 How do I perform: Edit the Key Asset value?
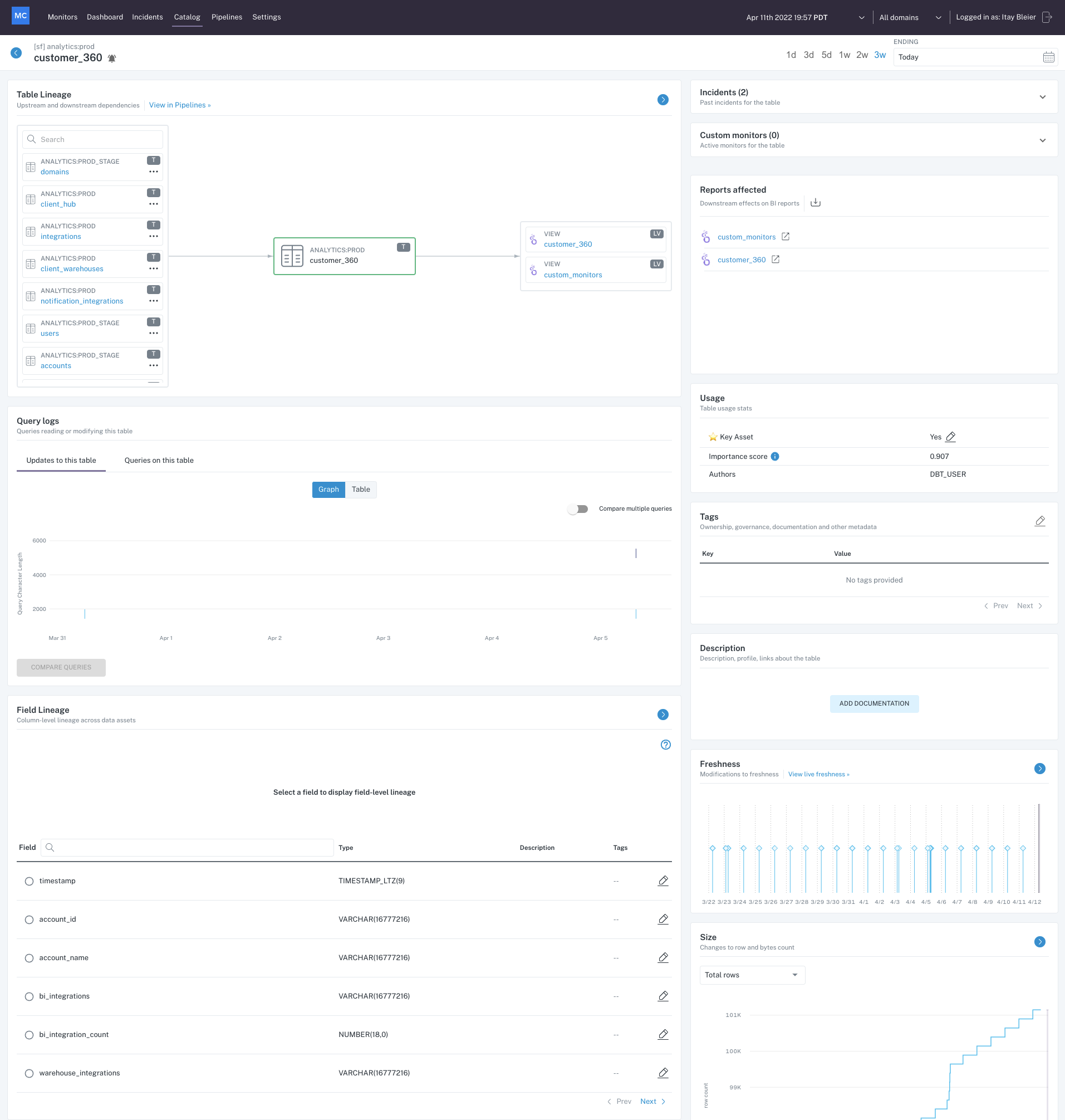tap(951, 437)
